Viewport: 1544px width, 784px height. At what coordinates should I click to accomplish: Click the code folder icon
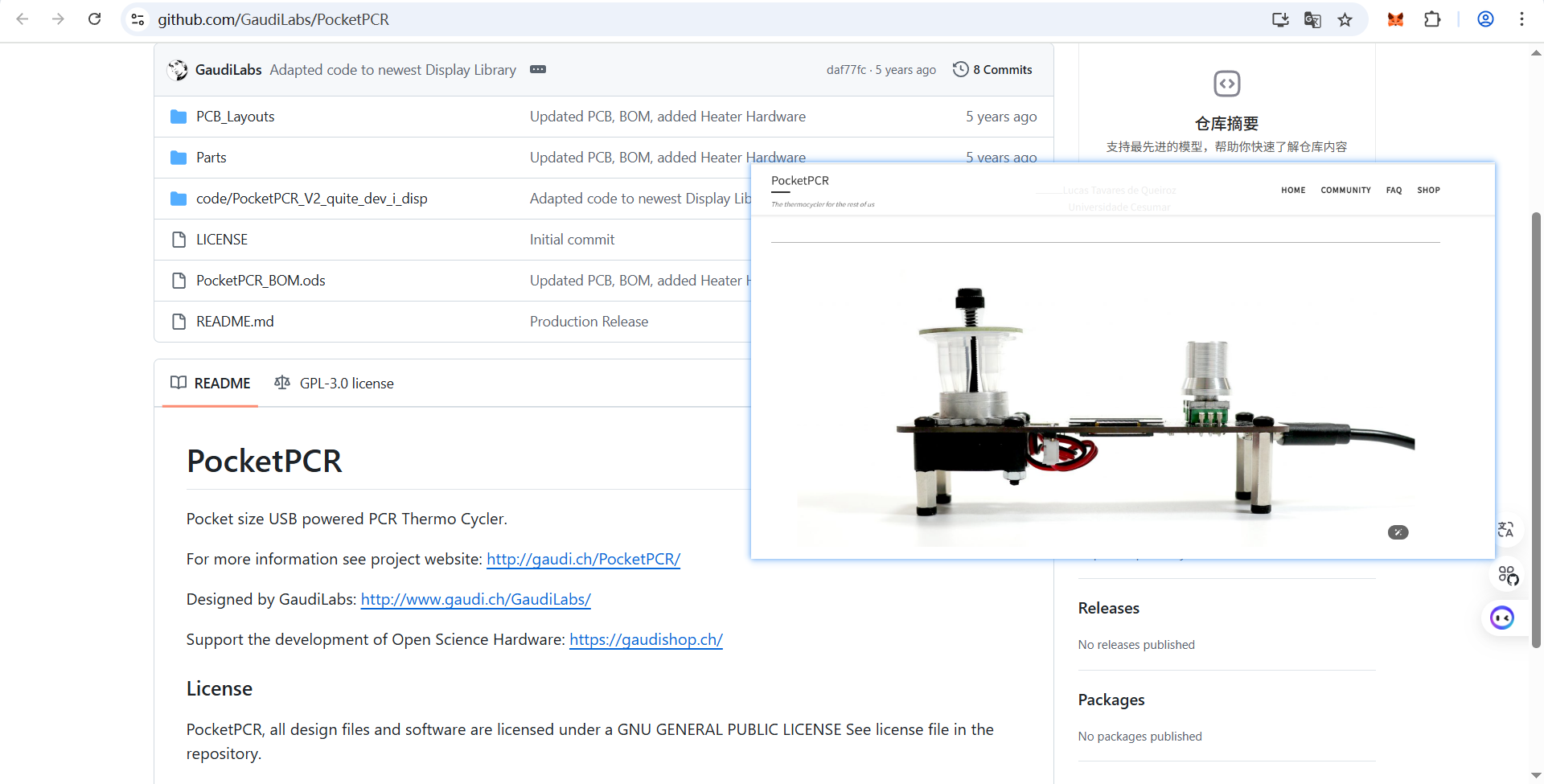179,199
